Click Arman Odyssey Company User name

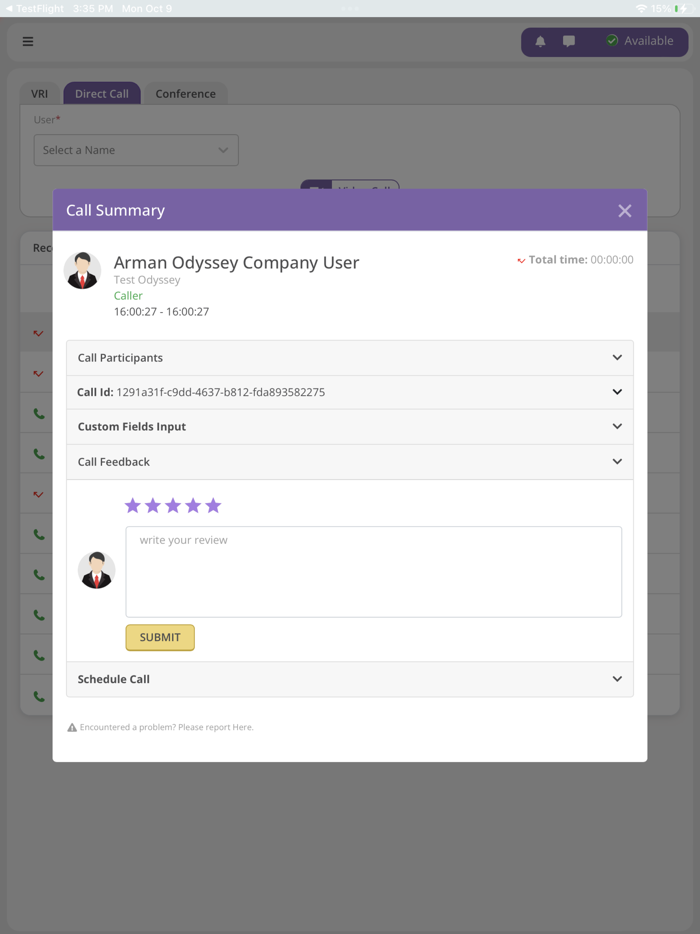coord(237,263)
